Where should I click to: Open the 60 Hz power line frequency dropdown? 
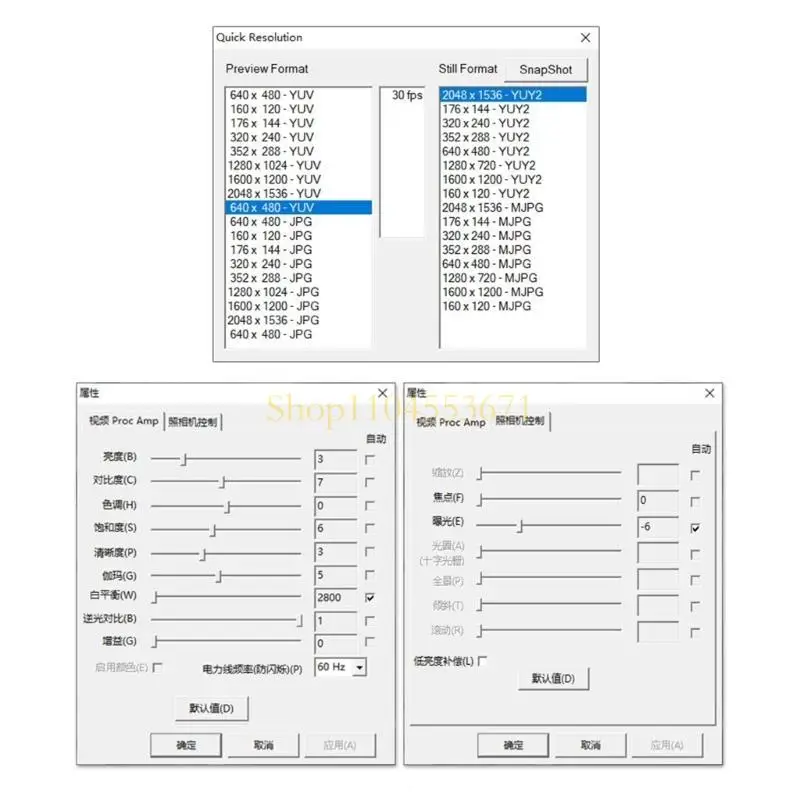(358, 667)
